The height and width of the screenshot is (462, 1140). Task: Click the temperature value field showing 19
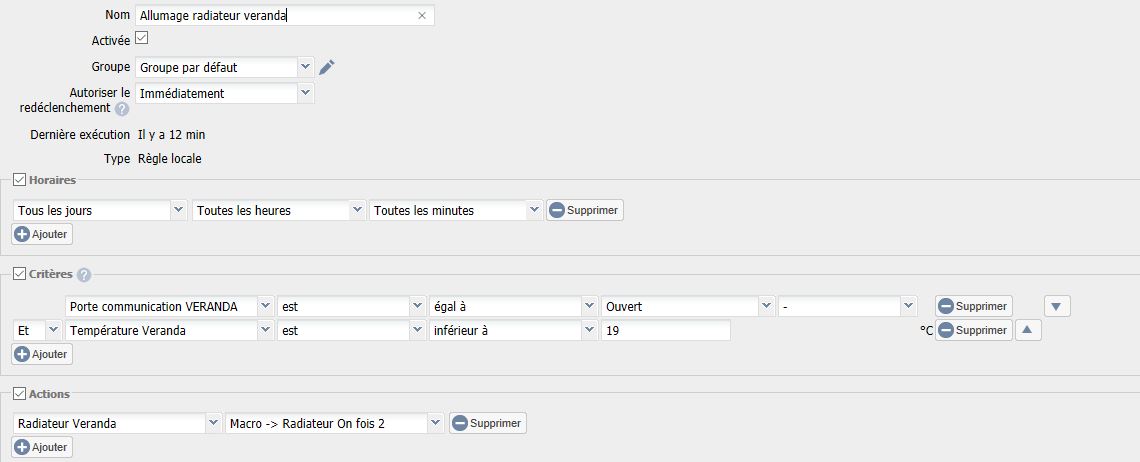tap(665, 330)
